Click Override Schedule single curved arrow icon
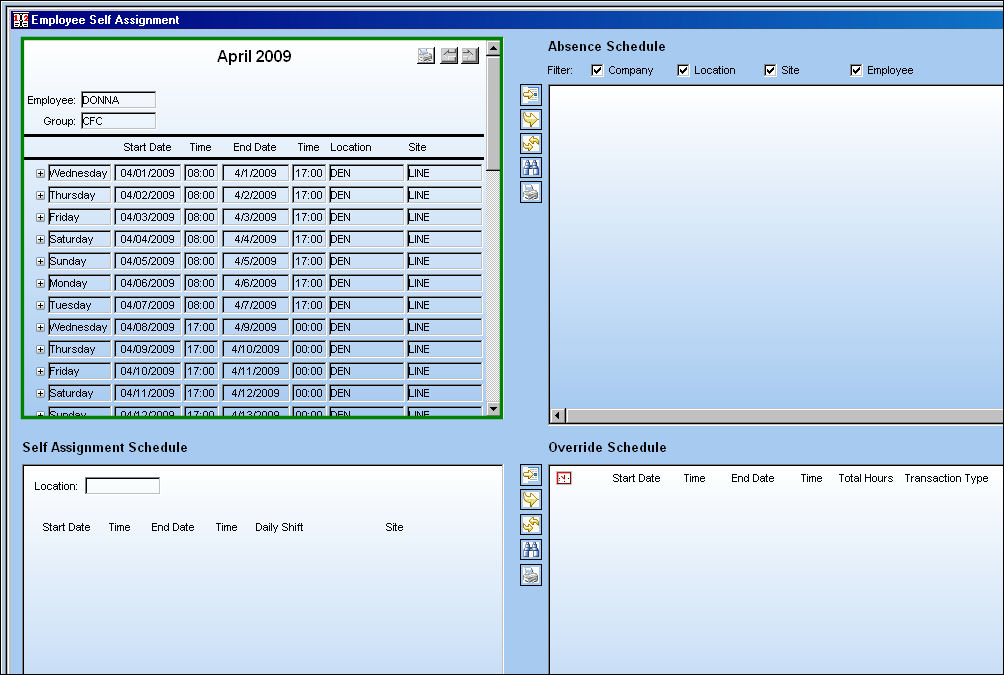The image size is (1004, 675). [x=531, y=500]
